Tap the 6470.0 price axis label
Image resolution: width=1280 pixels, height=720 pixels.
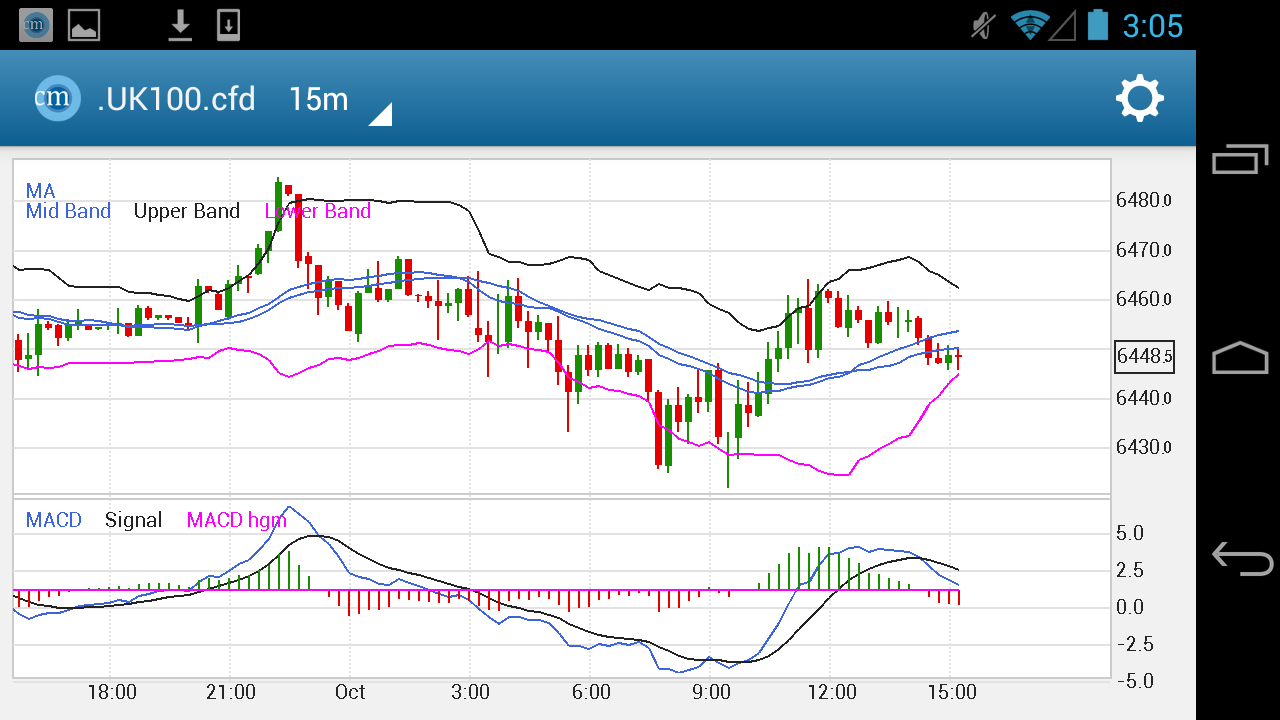point(1144,250)
